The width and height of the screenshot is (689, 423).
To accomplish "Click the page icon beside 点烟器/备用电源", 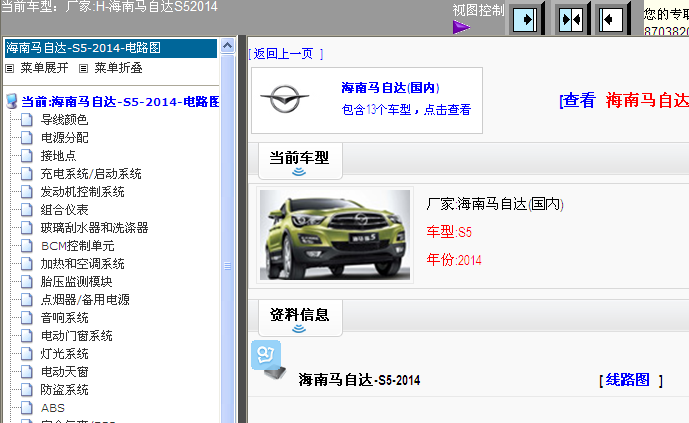I will point(27,300).
